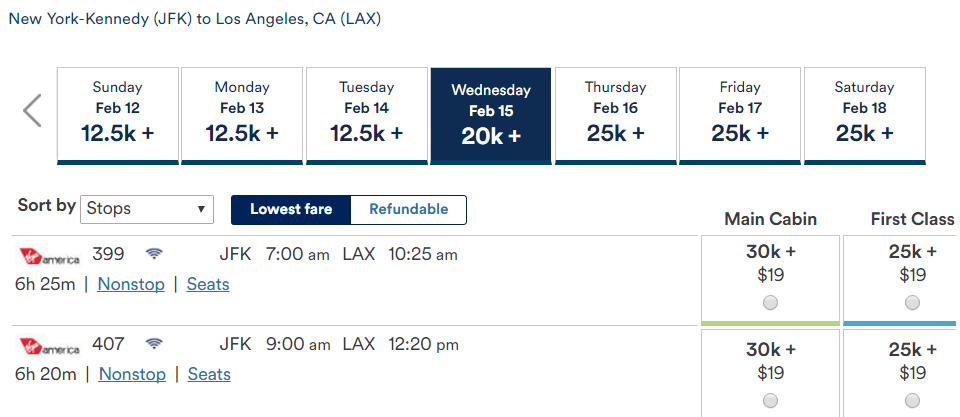The height and width of the screenshot is (417, 960).
Task: Select Main Cabin fare for flight 407
Action: (x=770, y=400)
